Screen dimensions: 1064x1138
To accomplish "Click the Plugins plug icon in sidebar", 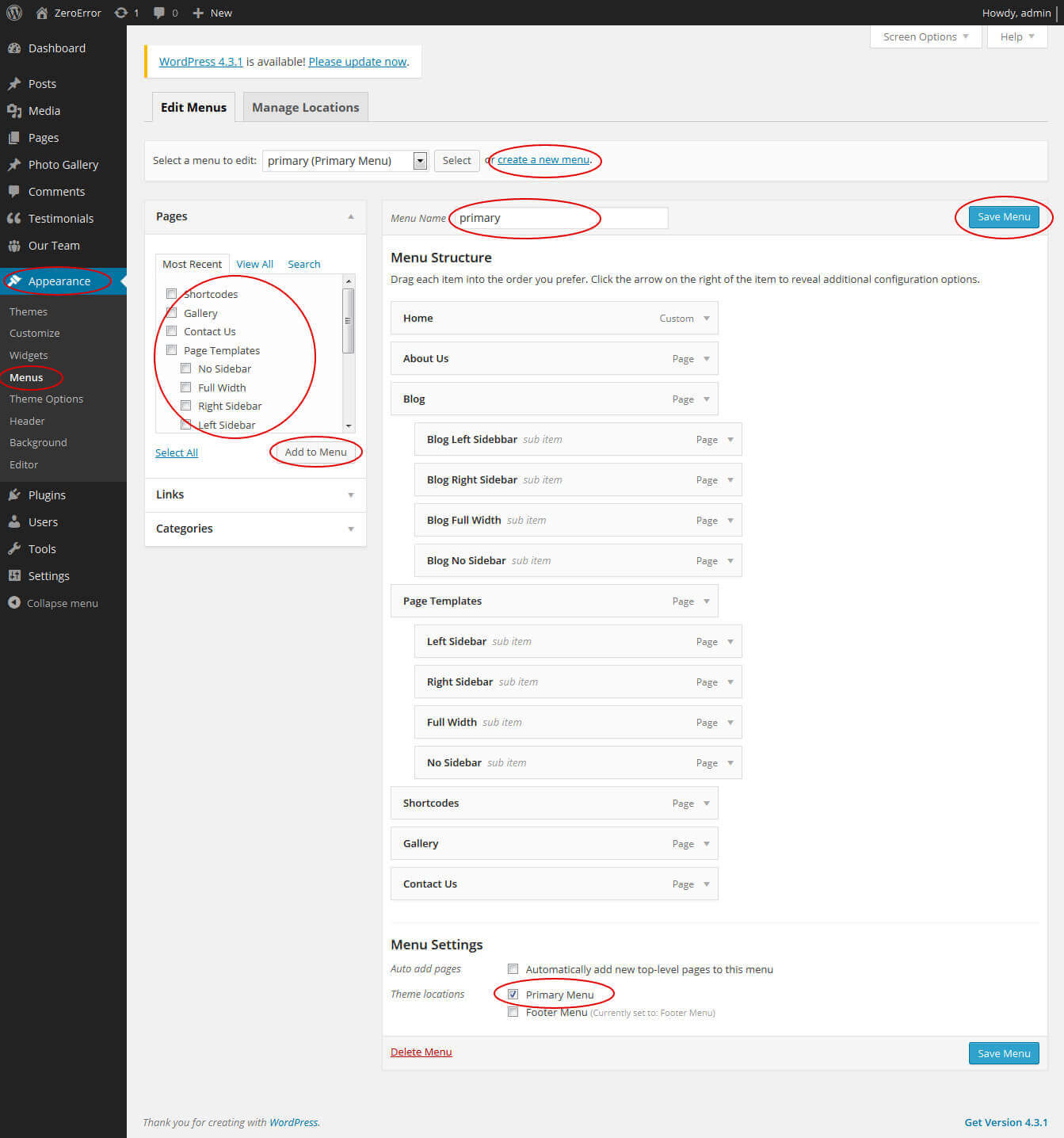I will click(14, 495).
